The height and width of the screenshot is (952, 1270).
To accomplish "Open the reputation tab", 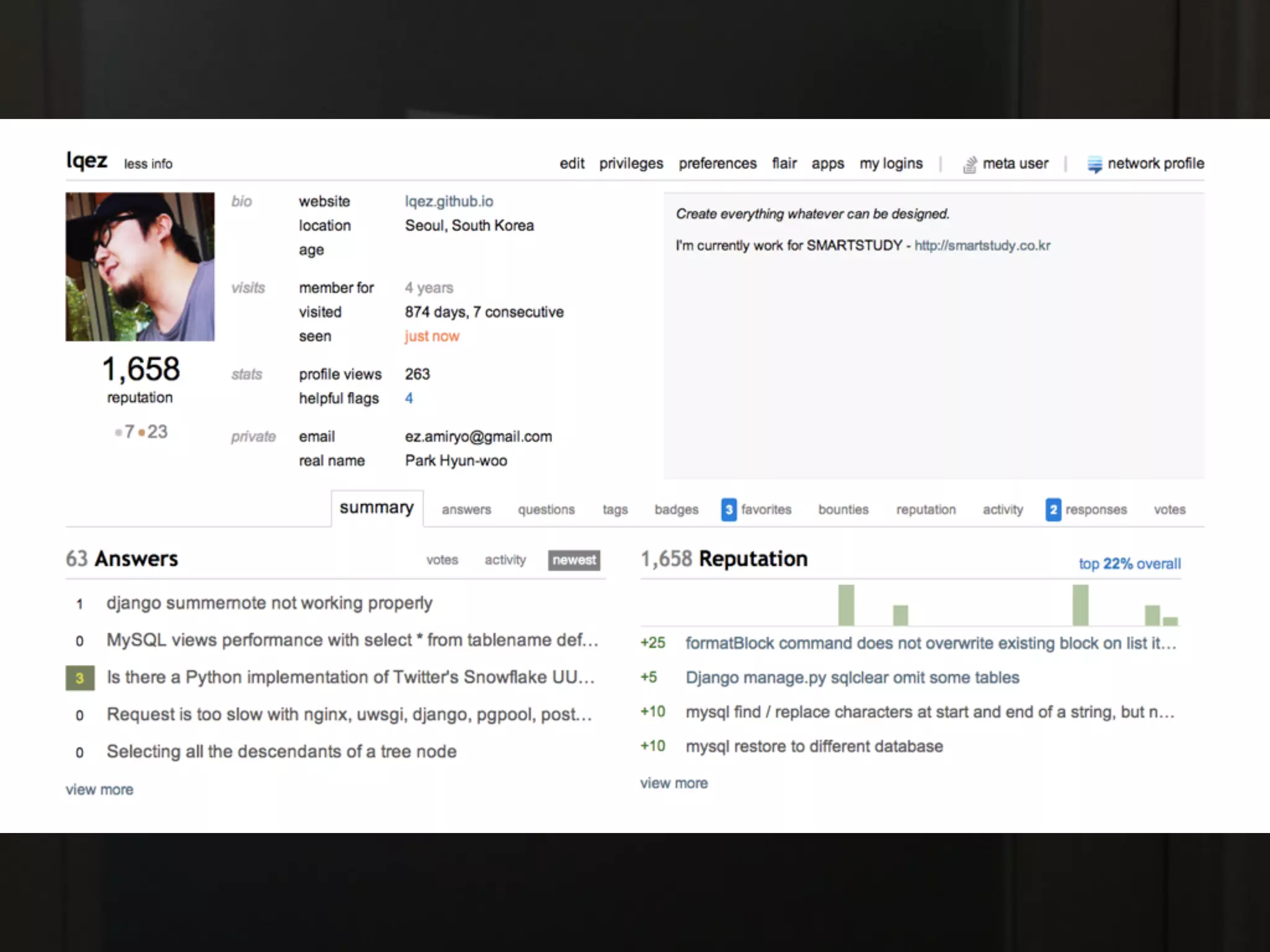I will [925, 509].
